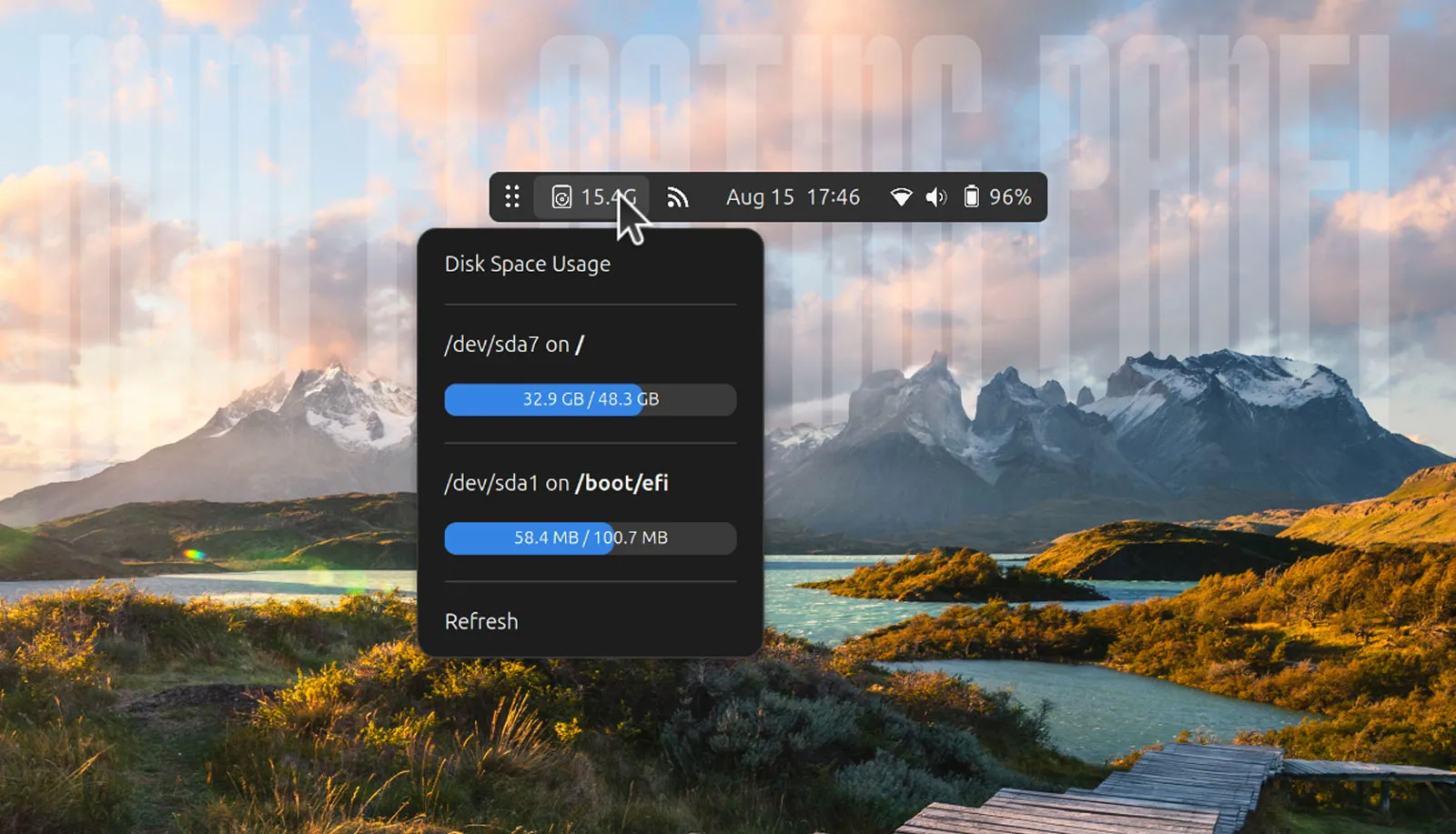Click the /dev/sda1 device name

tap(491, 483)
